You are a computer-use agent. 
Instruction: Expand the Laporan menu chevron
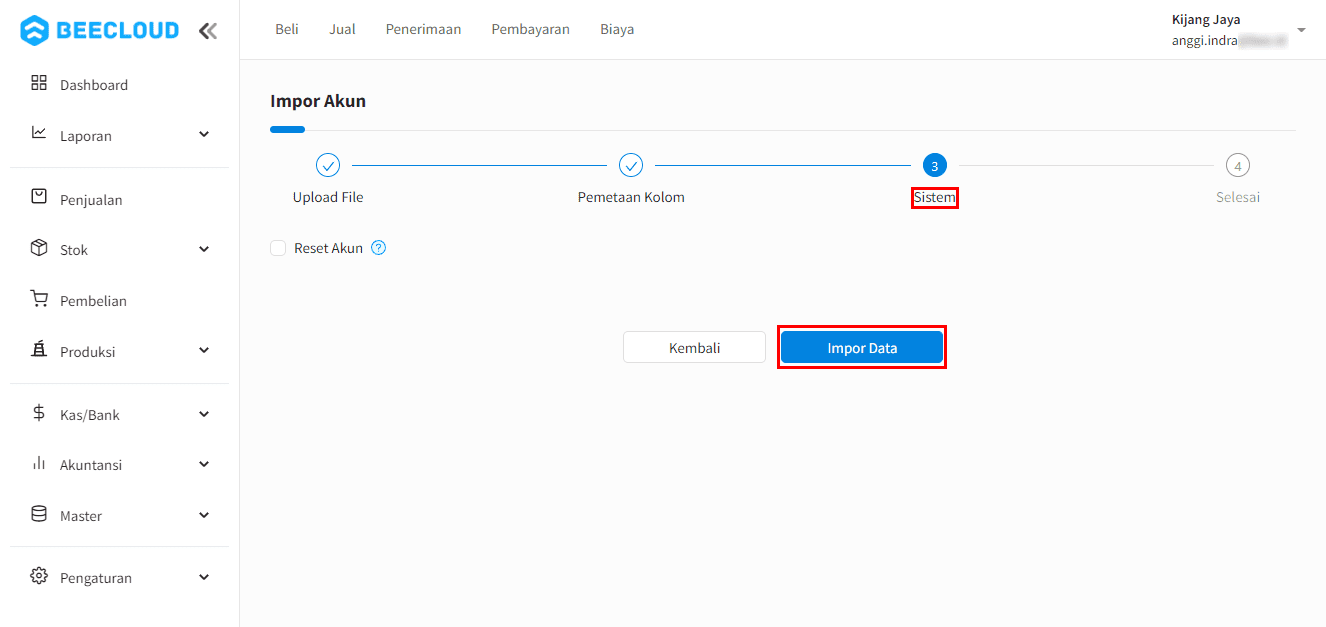(x=204, y=134)
